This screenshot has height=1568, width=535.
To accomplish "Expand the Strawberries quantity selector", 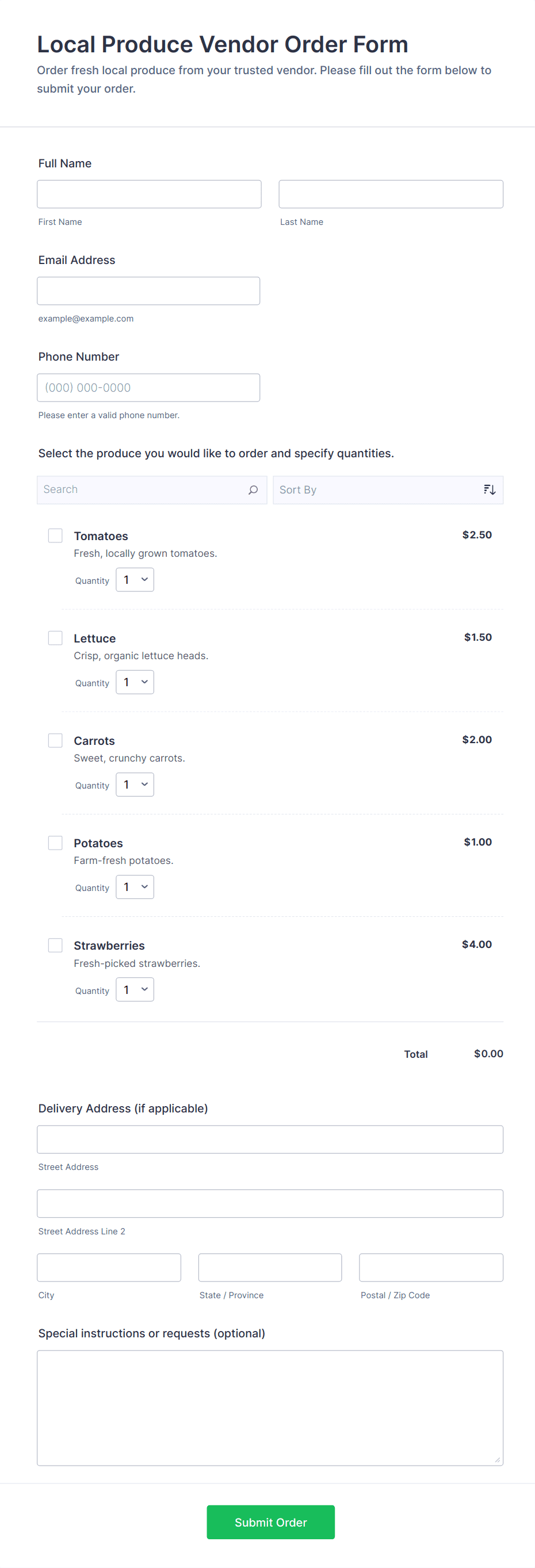I will (x=135, y=989).
